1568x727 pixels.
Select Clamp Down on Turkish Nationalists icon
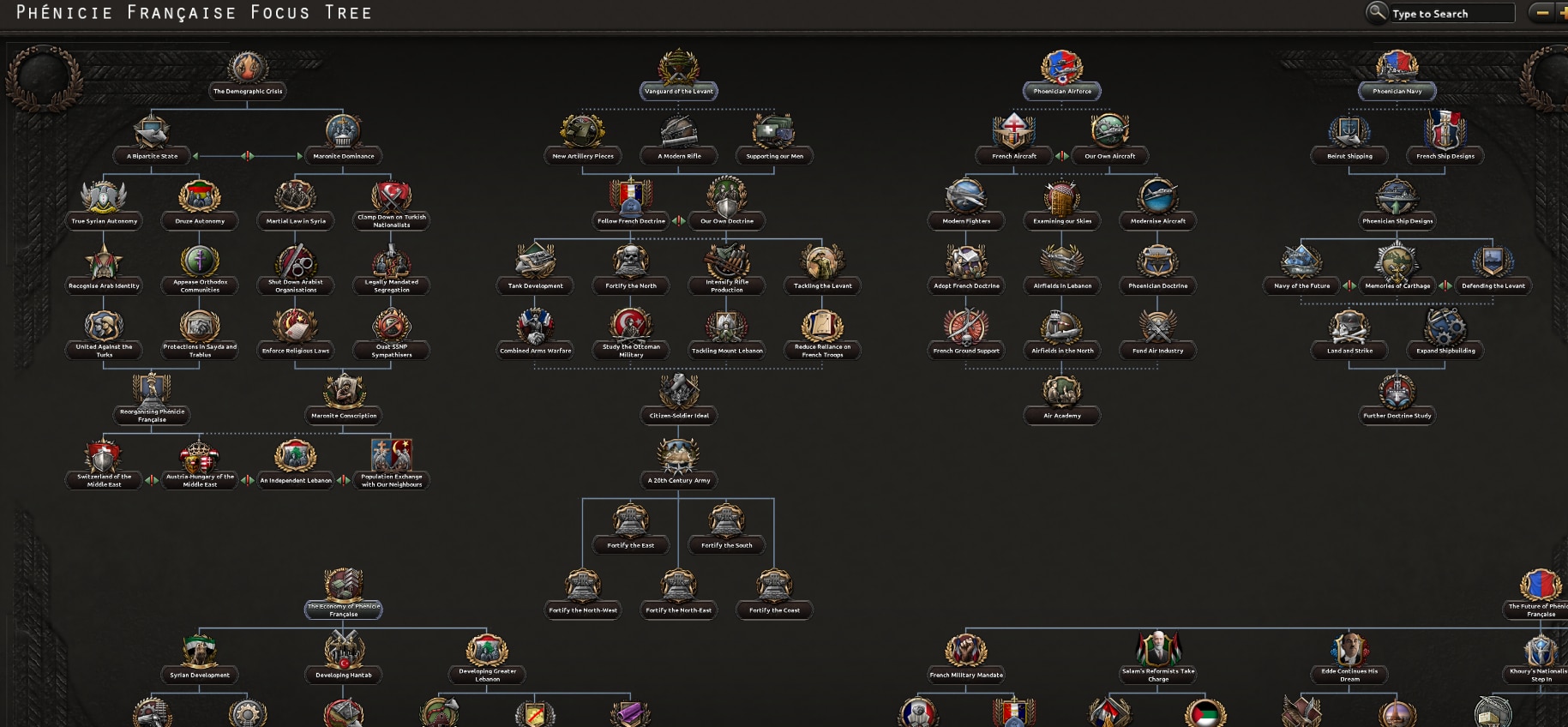[392, 195]
